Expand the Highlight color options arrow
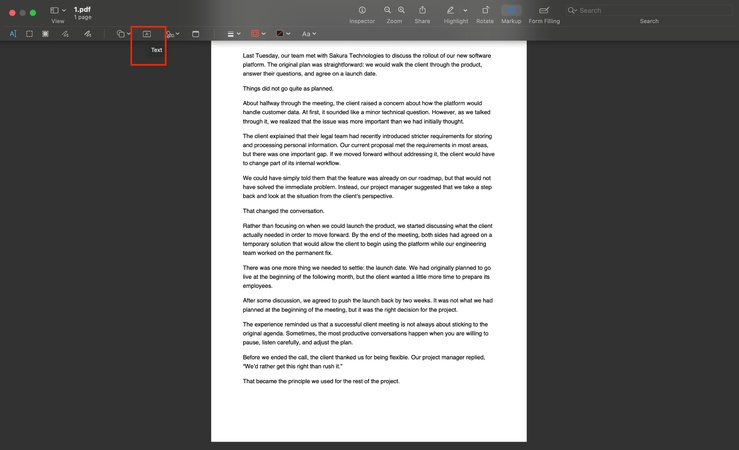 (x=465, y=10)
